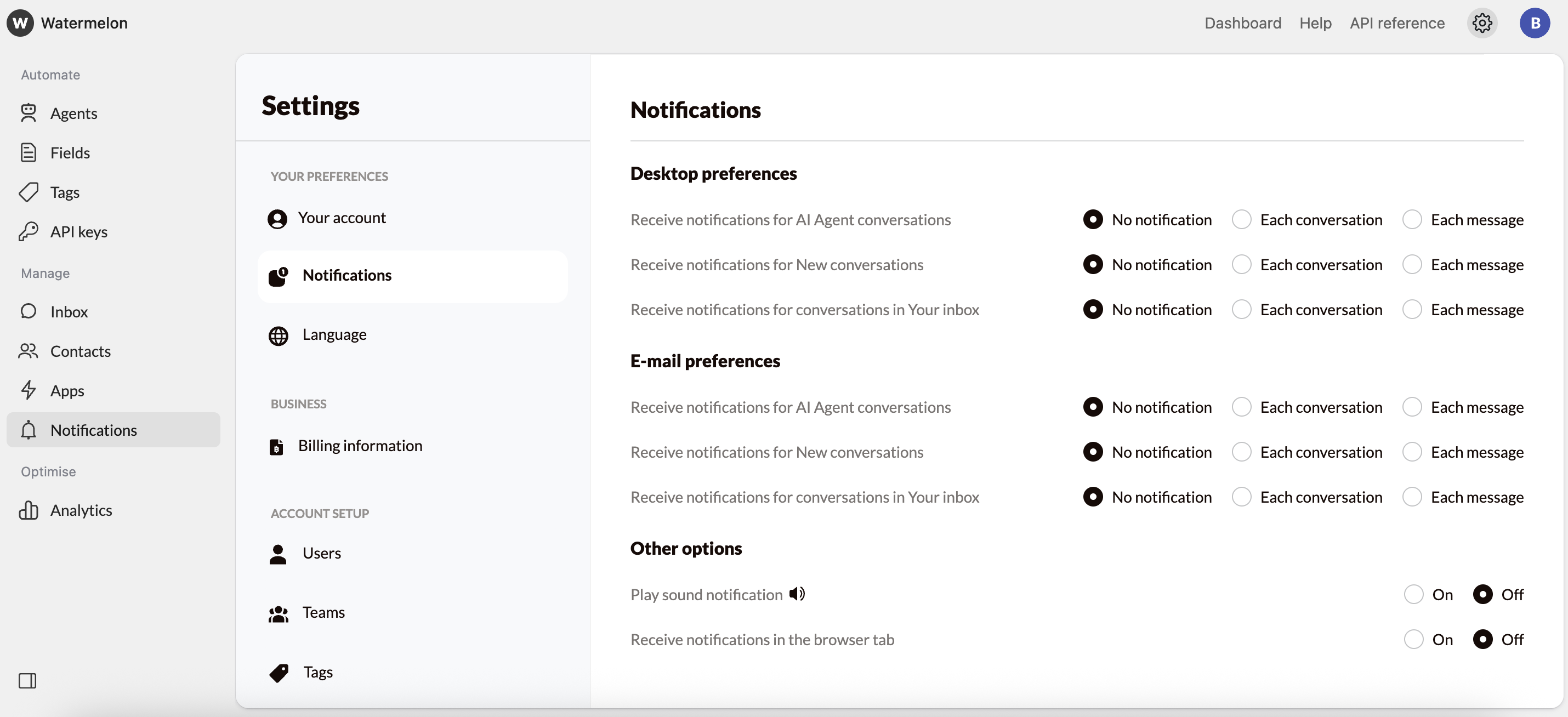Open Analytics from the chart icon
Screen dimensions: 1568x717
tap(29, 511)
